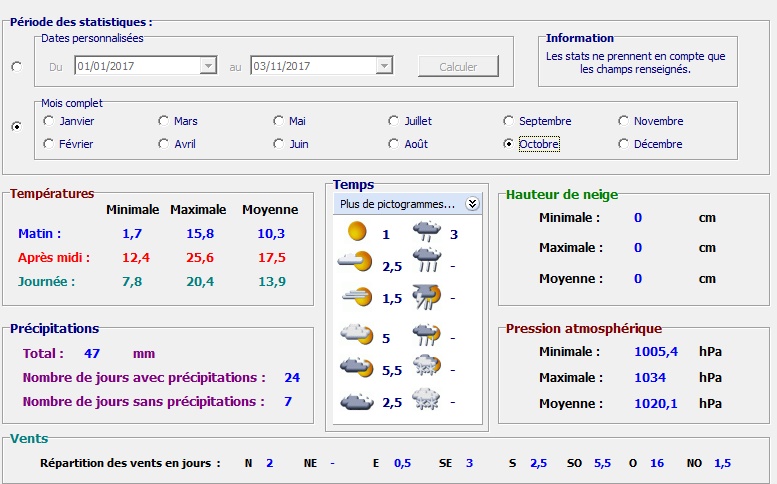The width and height of the screenshot is (777, 484).
Task: Click the precipitation total value 47
Action: click(x=92, y=354)
